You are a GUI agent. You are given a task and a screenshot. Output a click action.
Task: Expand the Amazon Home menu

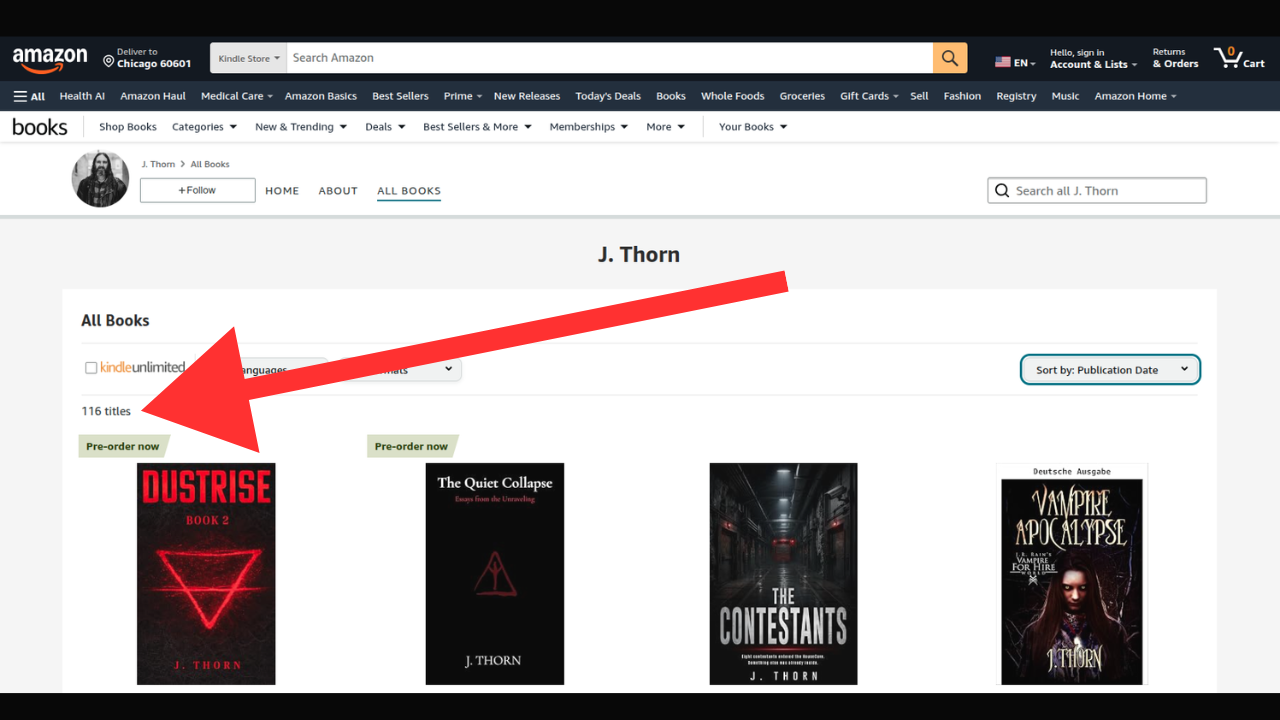1135,96
